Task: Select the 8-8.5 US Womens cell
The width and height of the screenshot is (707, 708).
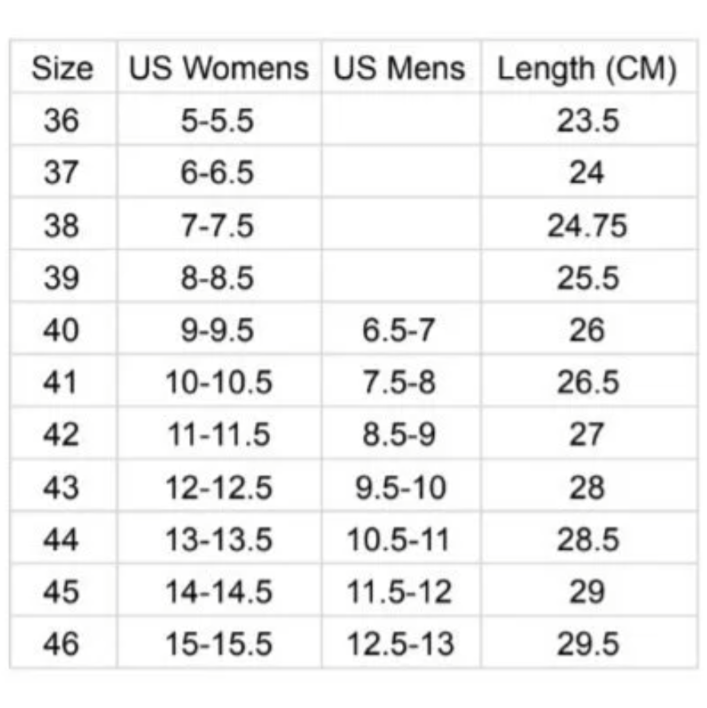Action: [x=218, y=278]
